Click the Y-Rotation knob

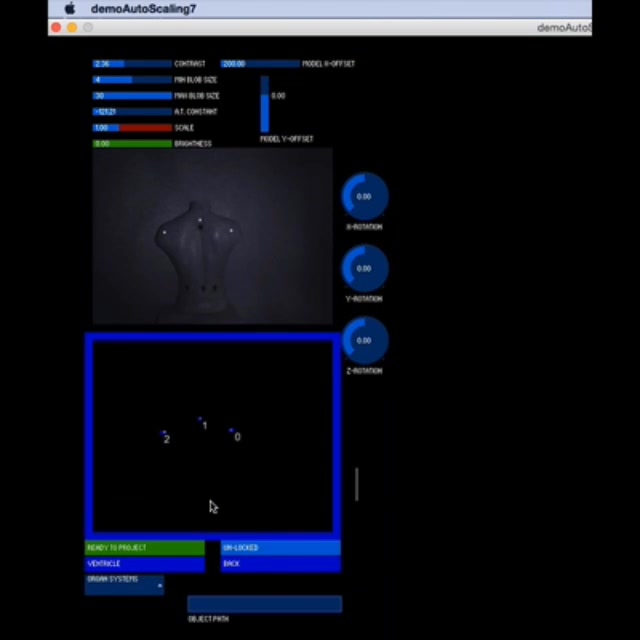364,269
